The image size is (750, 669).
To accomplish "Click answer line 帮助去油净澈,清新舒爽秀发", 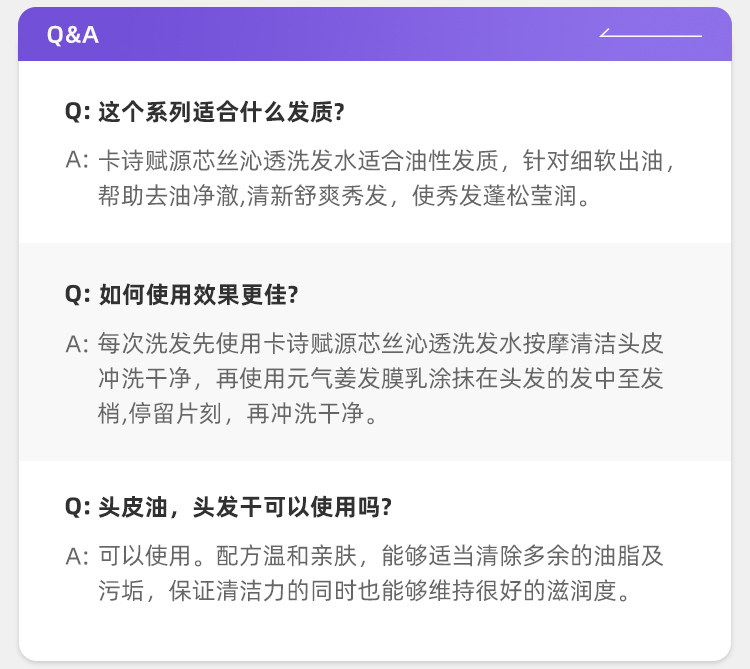I will 345,194.
